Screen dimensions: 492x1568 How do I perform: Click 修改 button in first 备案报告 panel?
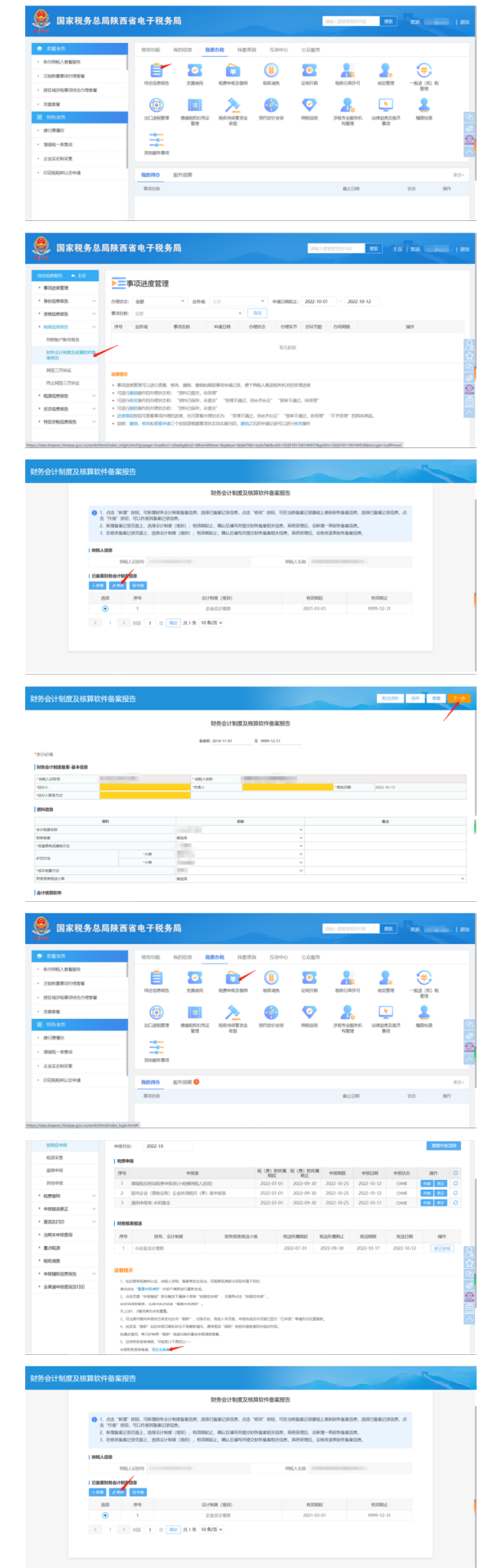(x=118, y=586)
